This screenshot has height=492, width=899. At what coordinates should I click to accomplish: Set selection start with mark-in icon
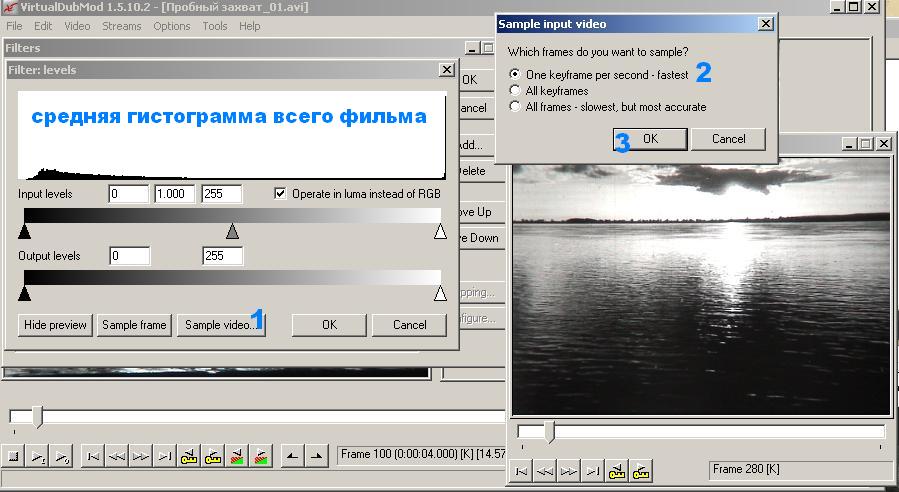click(x=291, y=456)
